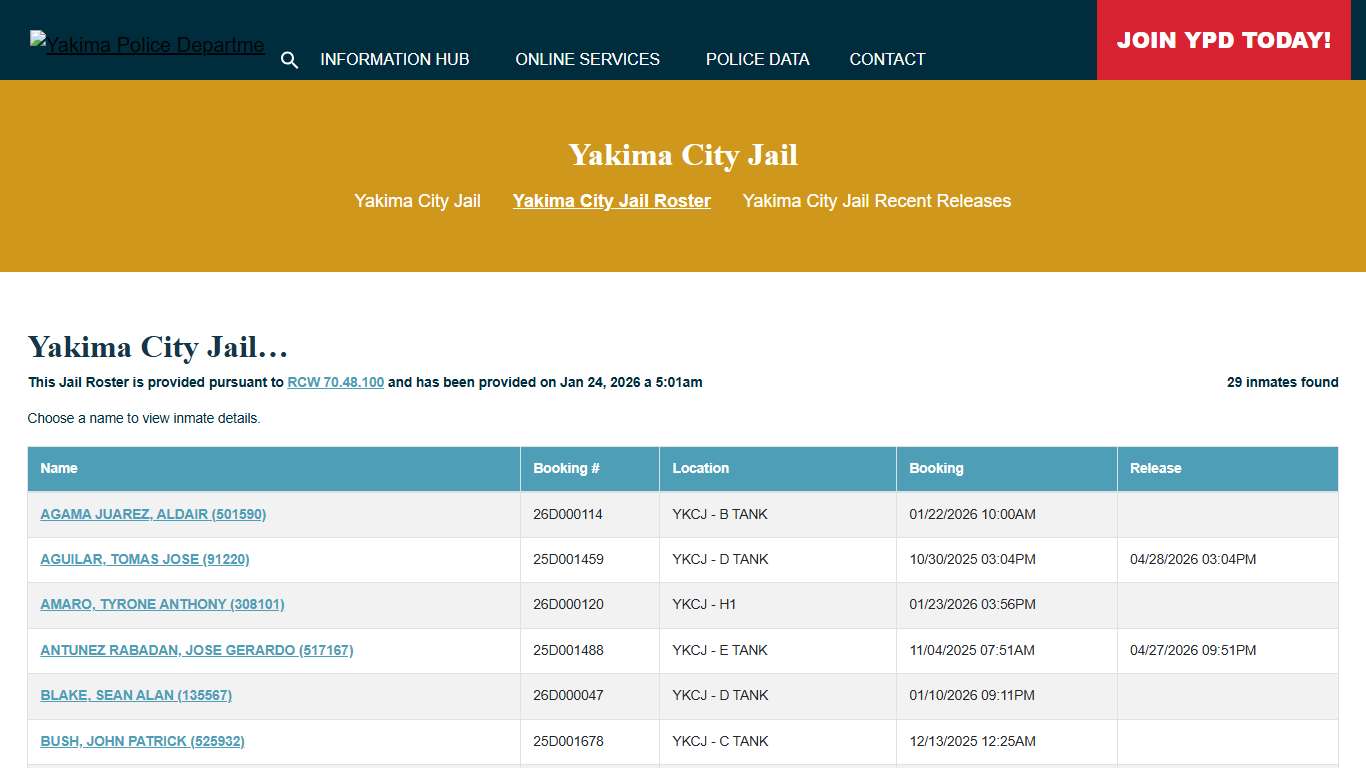Open the POLICE DATA menu
The height and width of the screenshot is (768, 1366).
pyautogui.click(x=758, y=59)
